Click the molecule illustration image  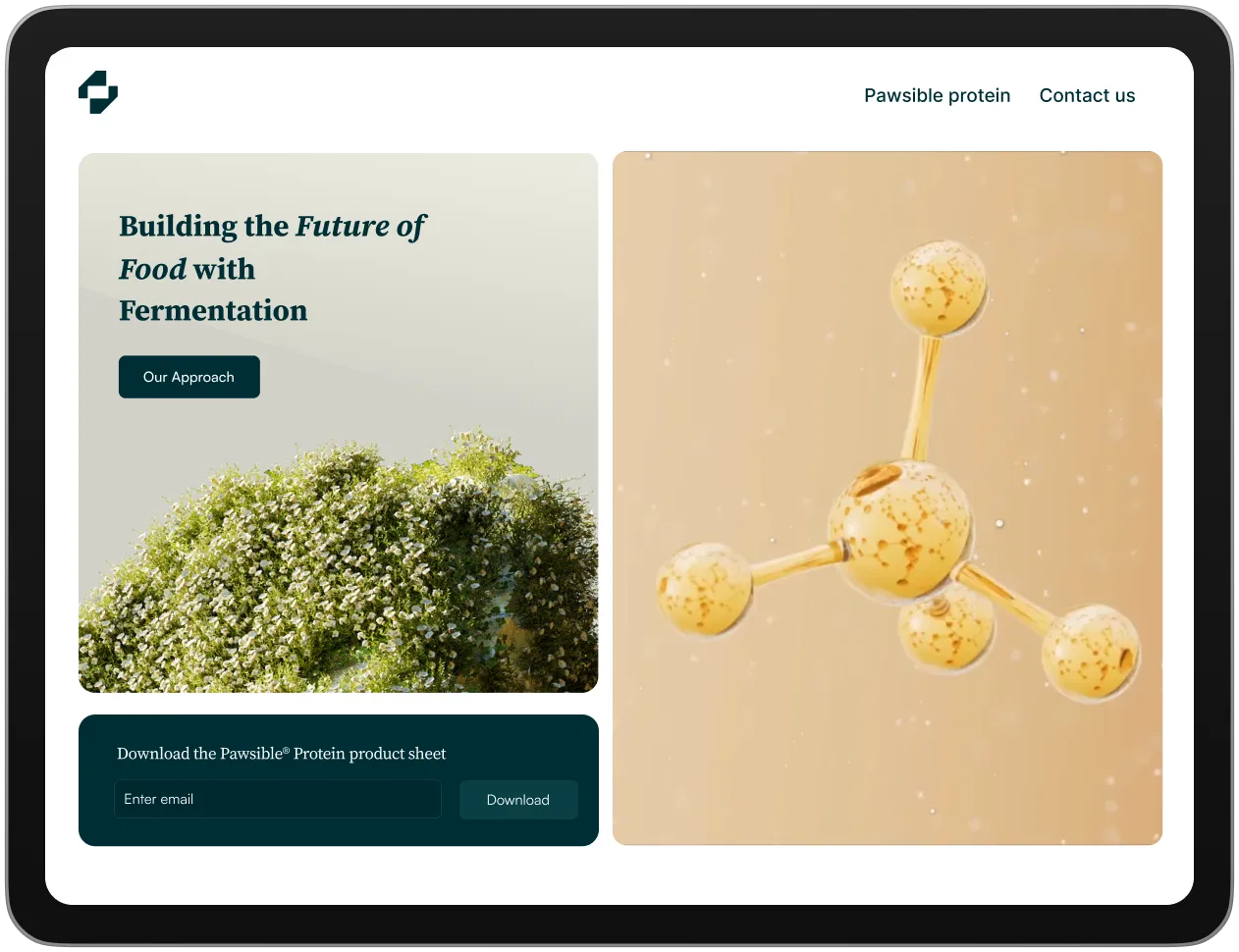(888, 498)
